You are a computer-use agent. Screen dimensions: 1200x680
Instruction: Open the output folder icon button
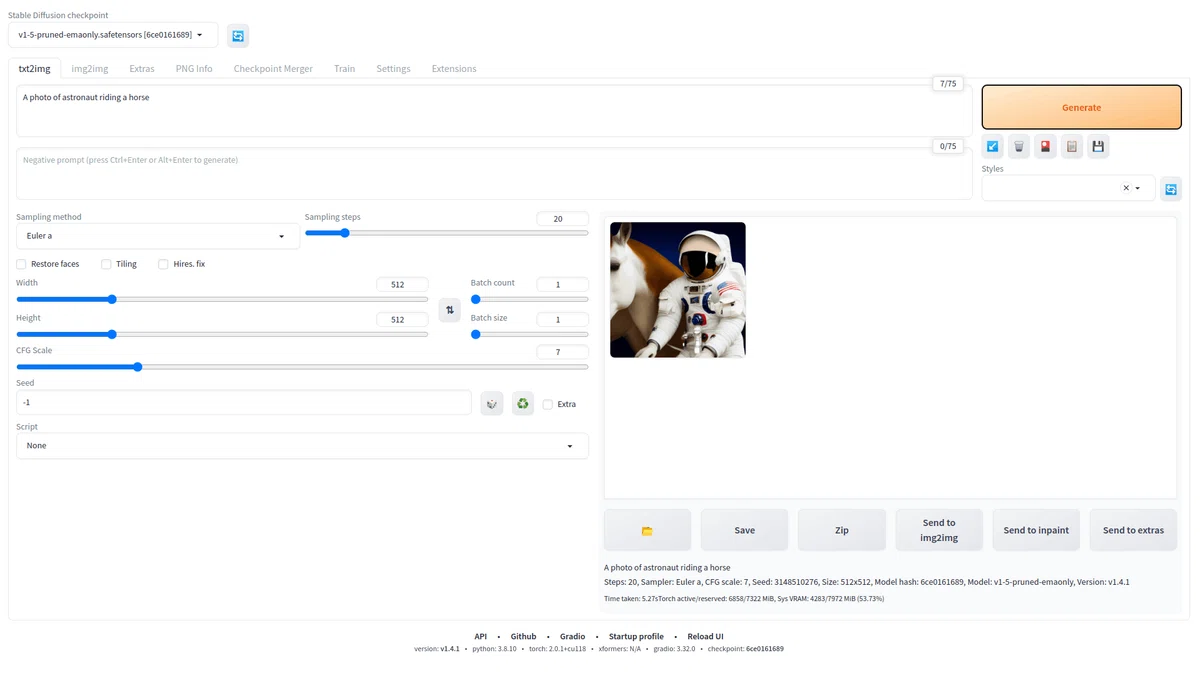647,530
